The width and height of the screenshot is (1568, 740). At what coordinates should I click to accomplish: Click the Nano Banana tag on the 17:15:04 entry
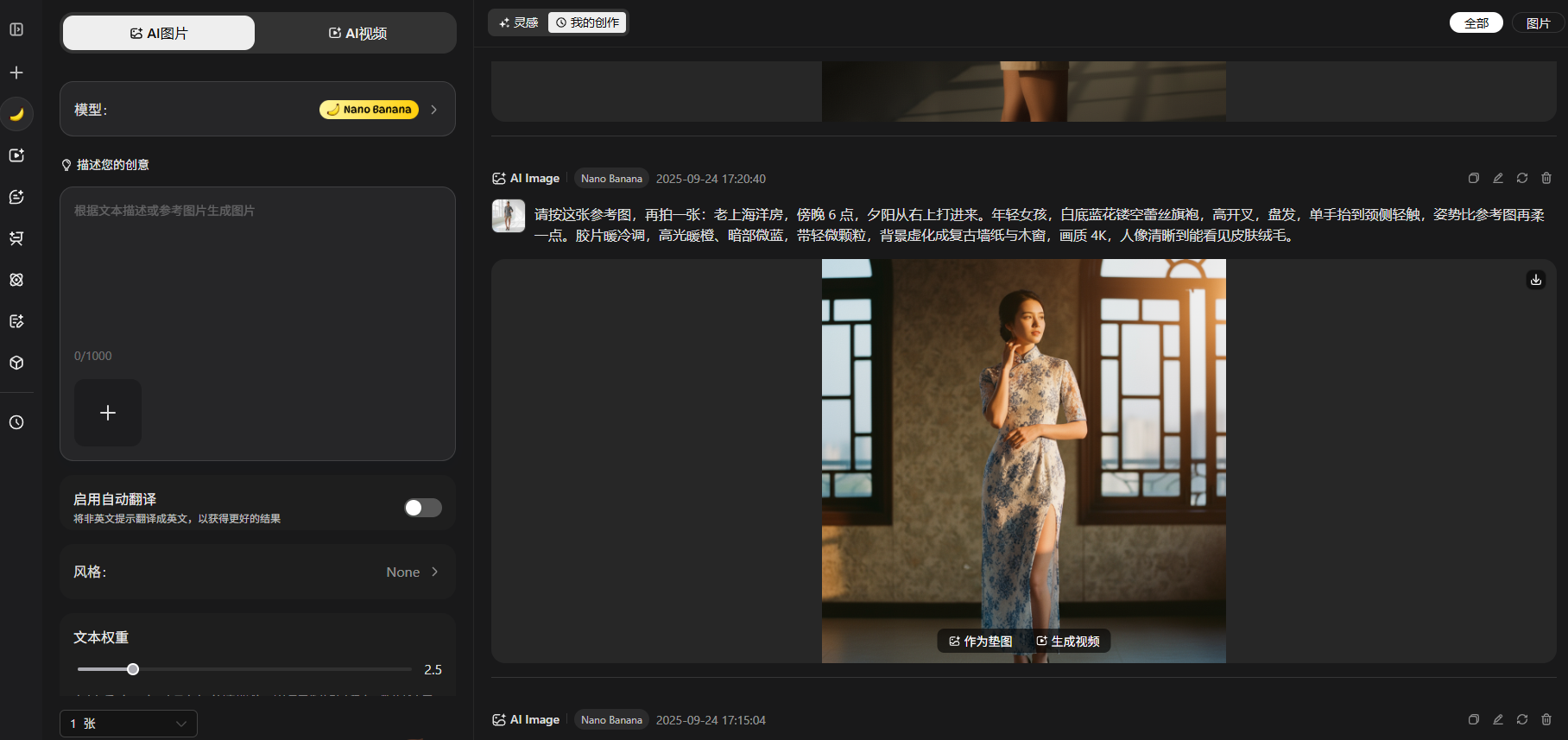tap(611, 720)
